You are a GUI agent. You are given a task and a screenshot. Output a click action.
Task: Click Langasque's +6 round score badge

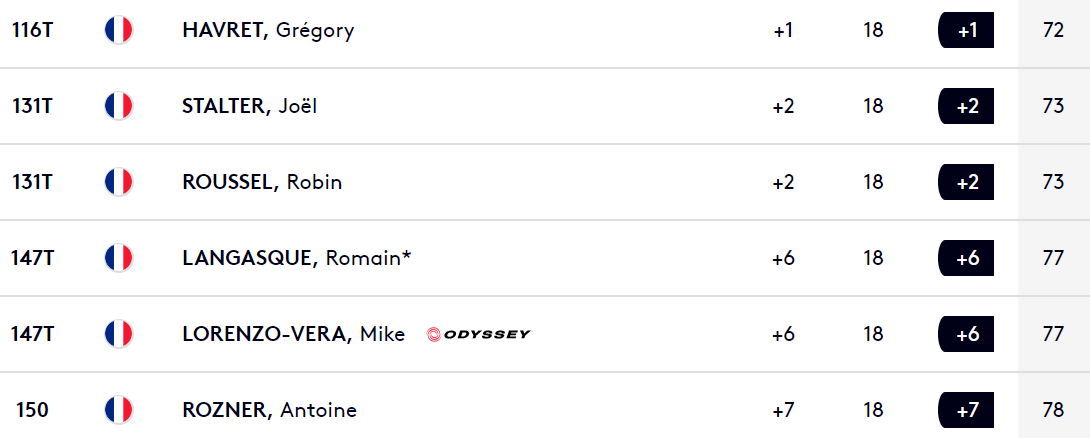click(x=966, y=258)
